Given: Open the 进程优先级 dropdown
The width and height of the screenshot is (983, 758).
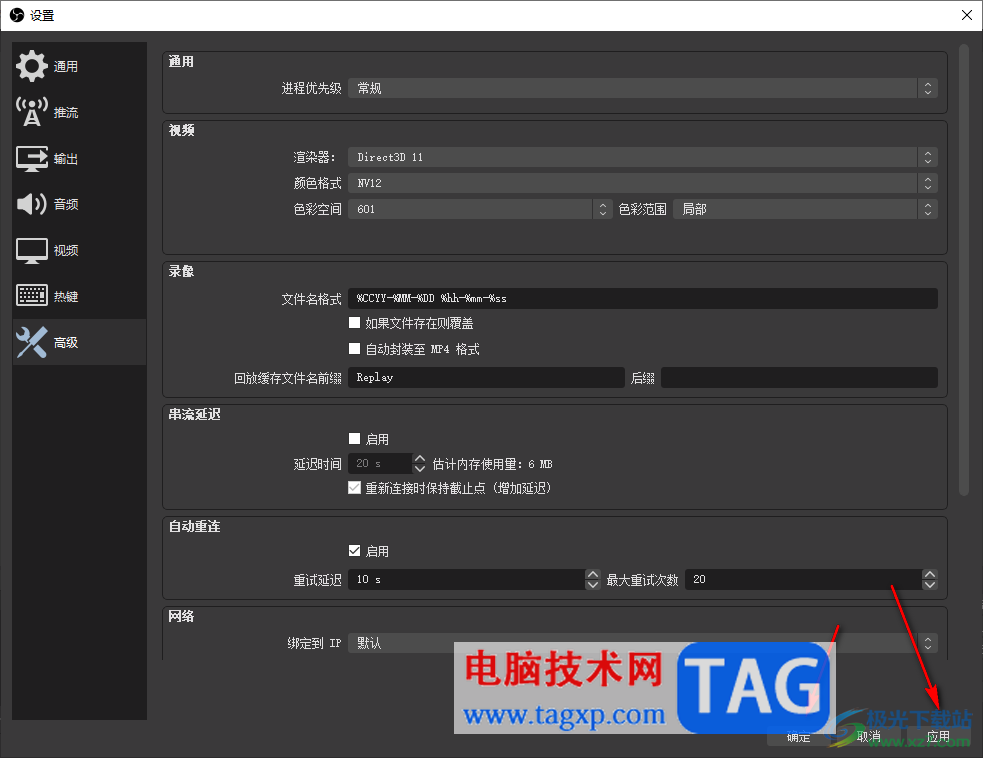Looking at the screenshot, I should 643,88.
